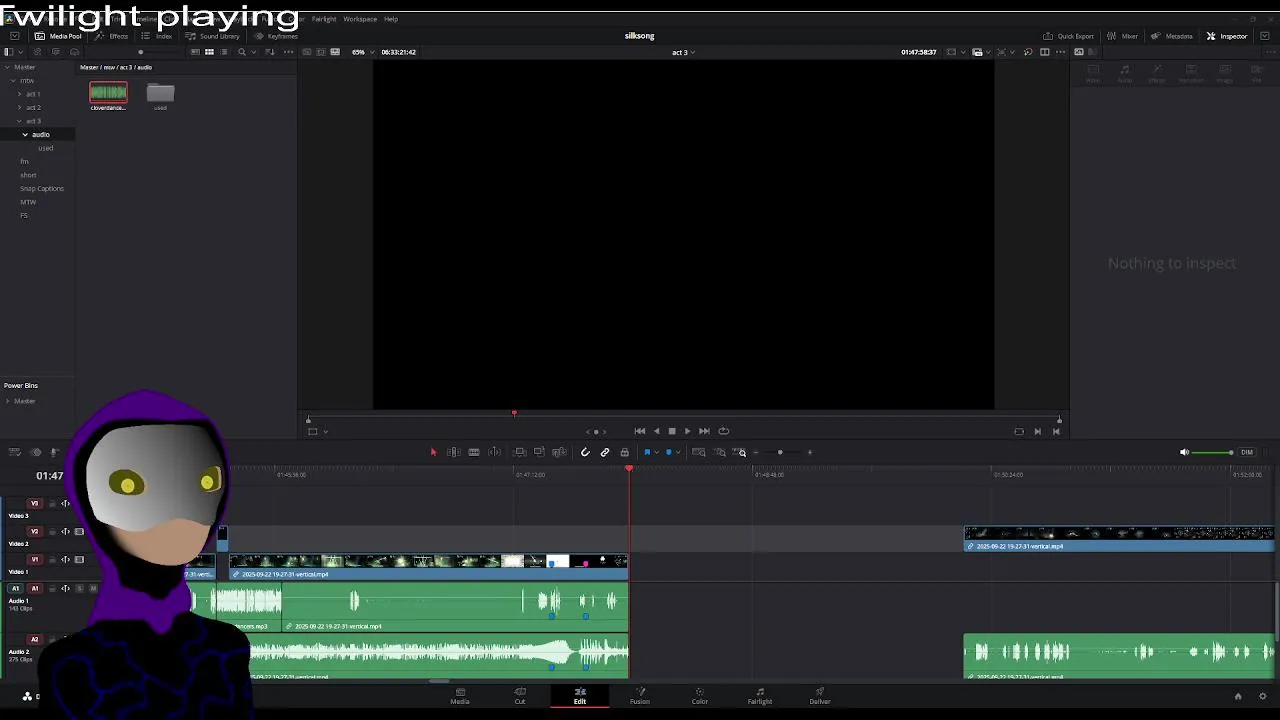The image size is (1280, 720).
Task: Open the used folder thumbnail
Action: [x=160, y=94]
